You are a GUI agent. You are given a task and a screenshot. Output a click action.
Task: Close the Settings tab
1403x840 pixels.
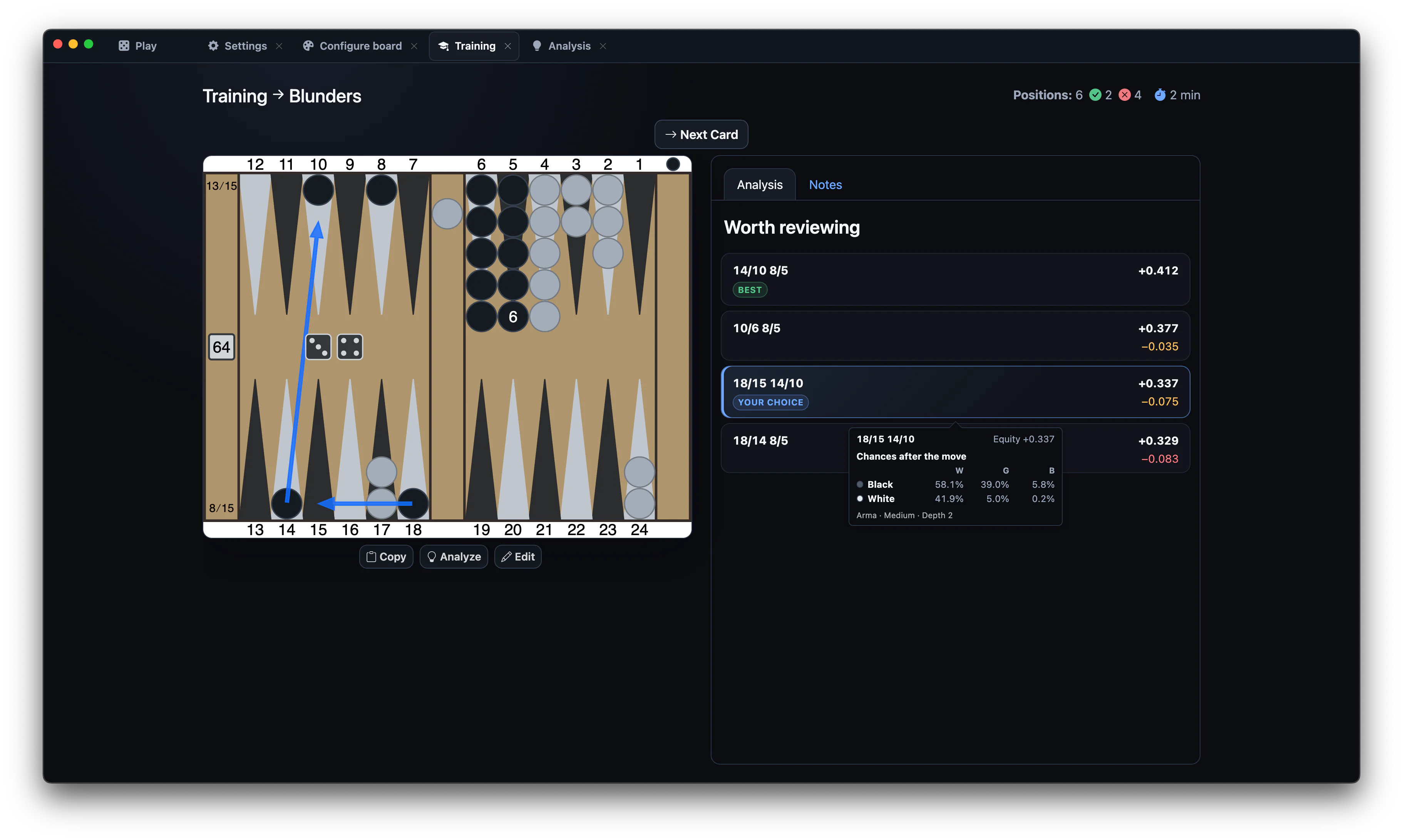pyautogui.click(x=279, y=47)
